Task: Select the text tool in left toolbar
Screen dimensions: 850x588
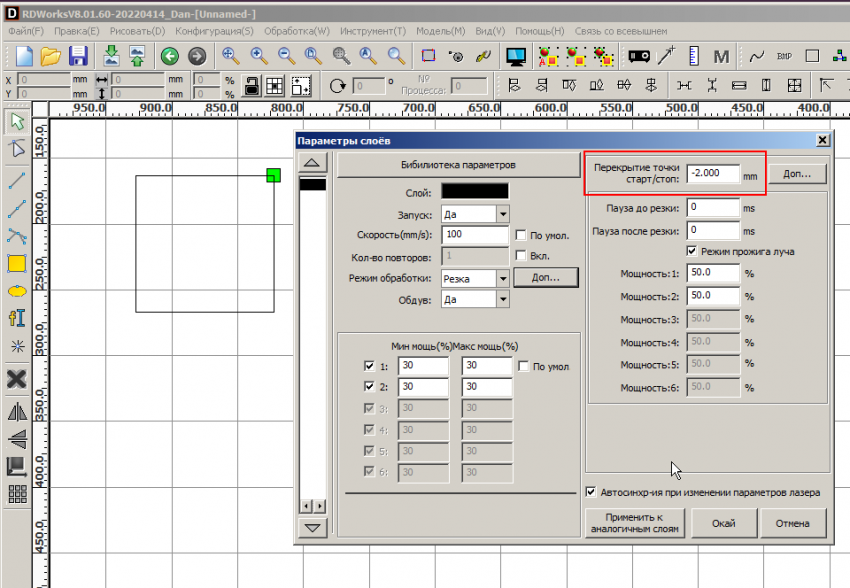Action: click(16, 318)
